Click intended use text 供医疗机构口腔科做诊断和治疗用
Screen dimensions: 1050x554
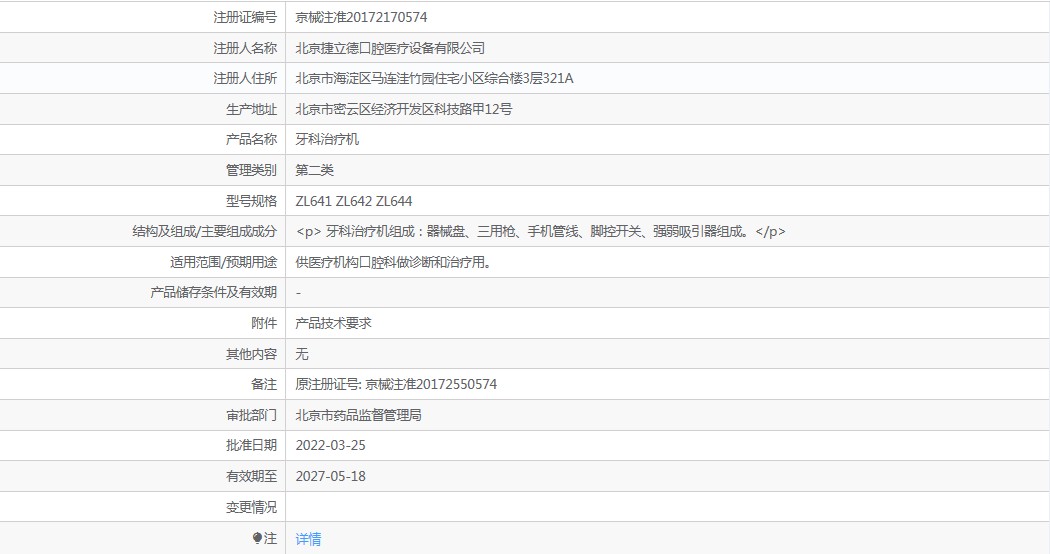pos(394,262)
